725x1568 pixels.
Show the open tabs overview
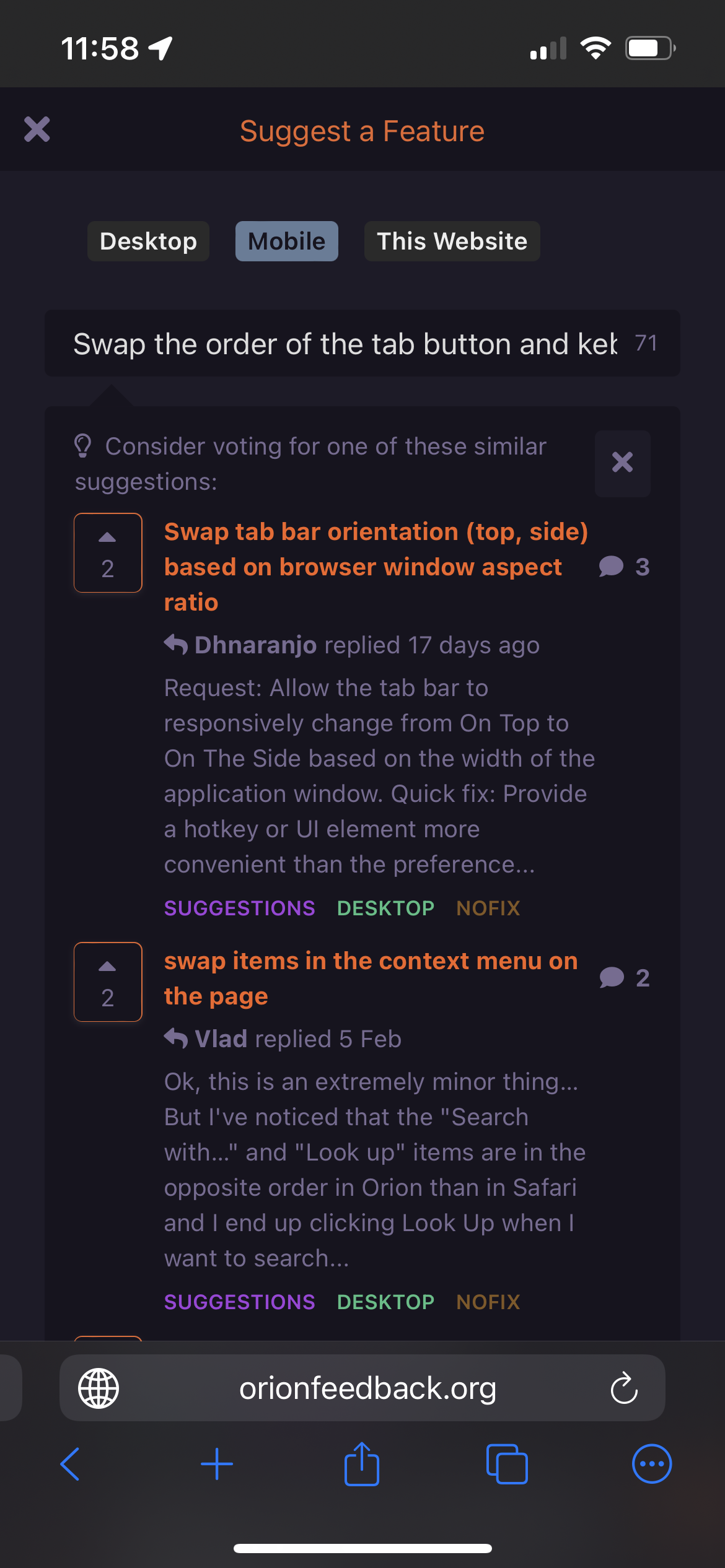[x=507, y=1464]
